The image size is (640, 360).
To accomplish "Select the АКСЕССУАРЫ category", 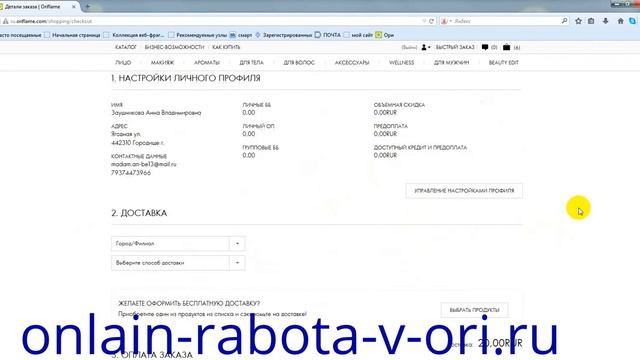I will pyautogui.click(x=352, y=63).
